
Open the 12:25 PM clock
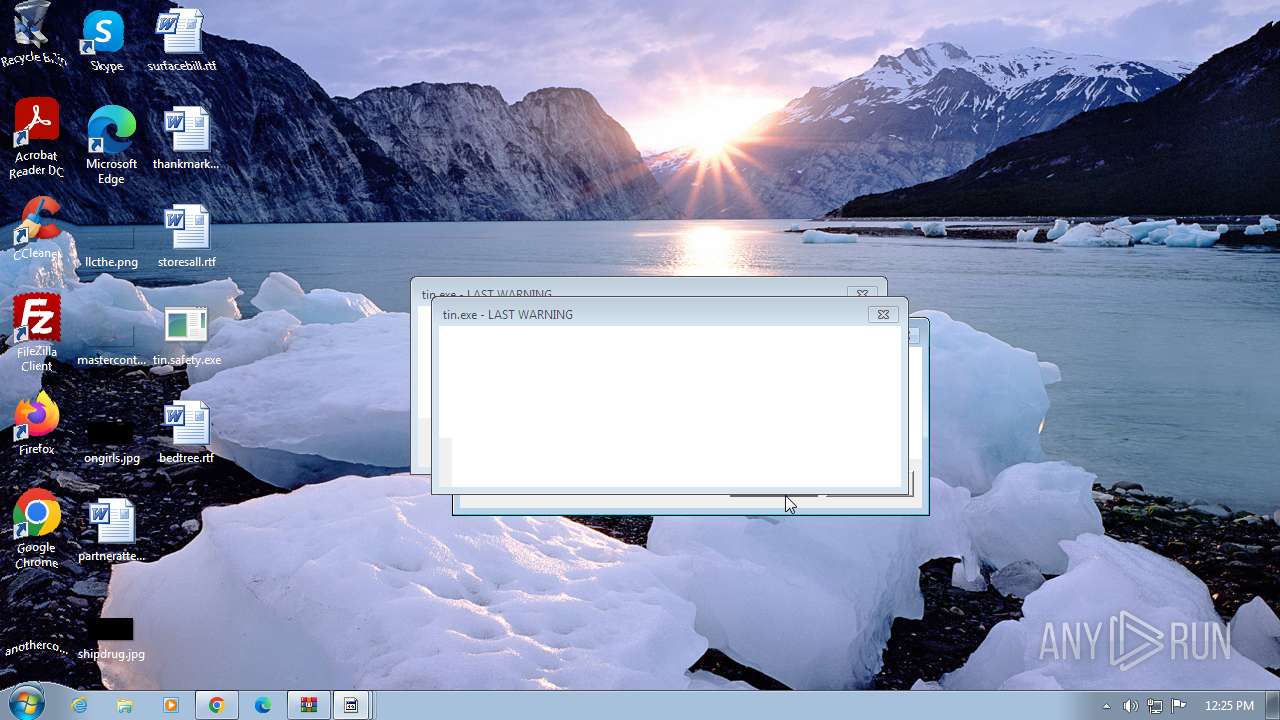(1229, 706)
